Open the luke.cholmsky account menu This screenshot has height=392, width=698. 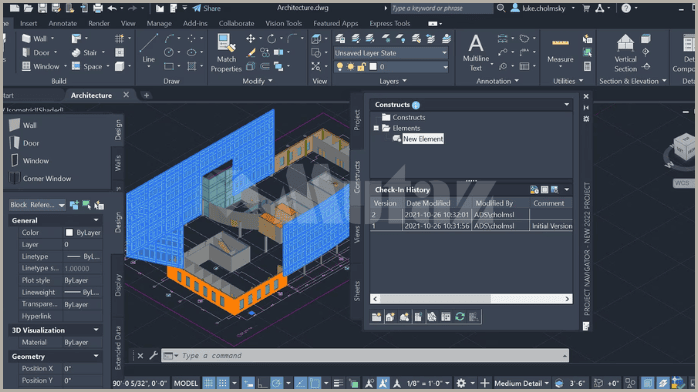[543, 8]
